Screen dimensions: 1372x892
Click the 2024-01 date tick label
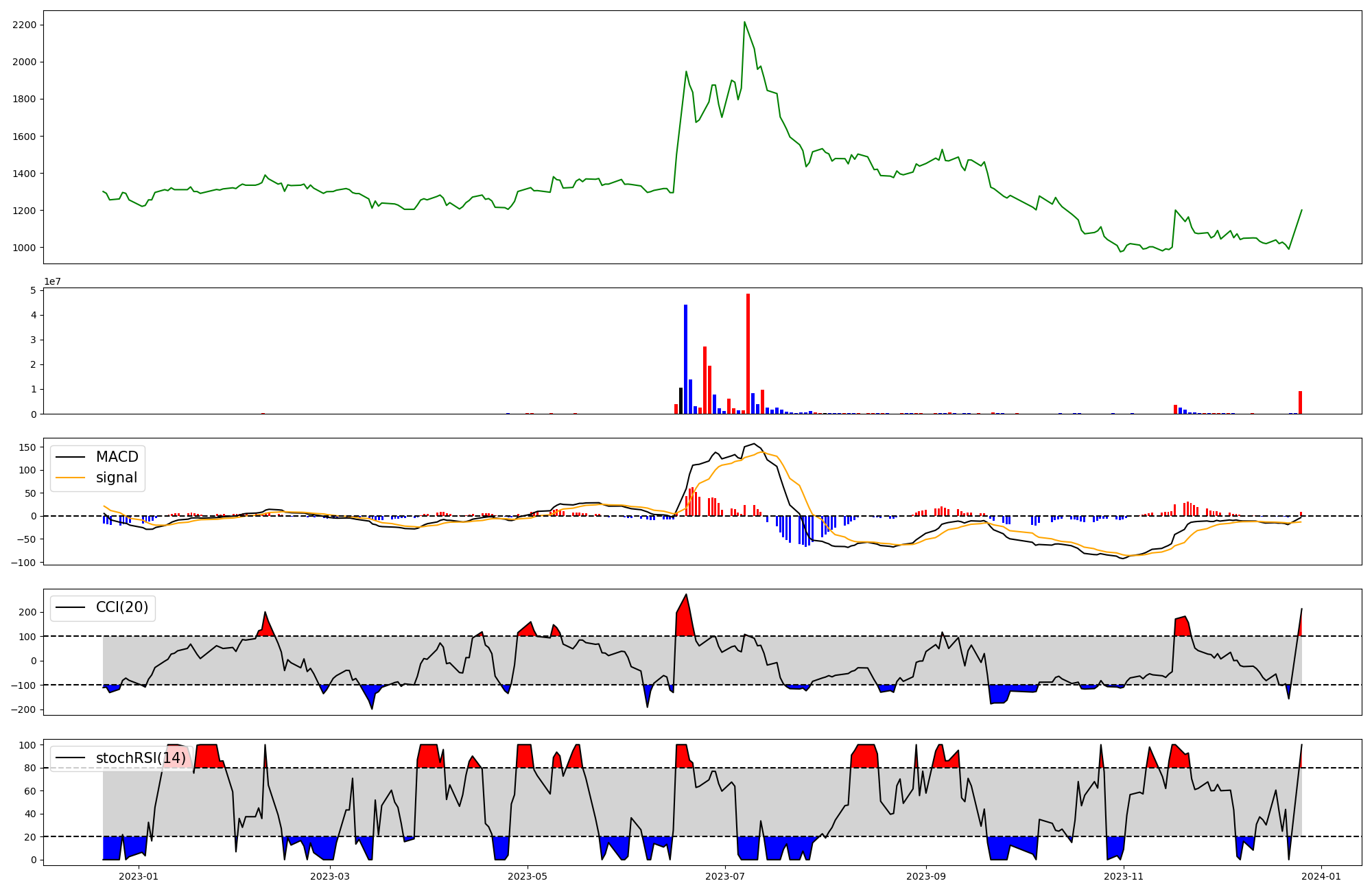point(1321,876)
